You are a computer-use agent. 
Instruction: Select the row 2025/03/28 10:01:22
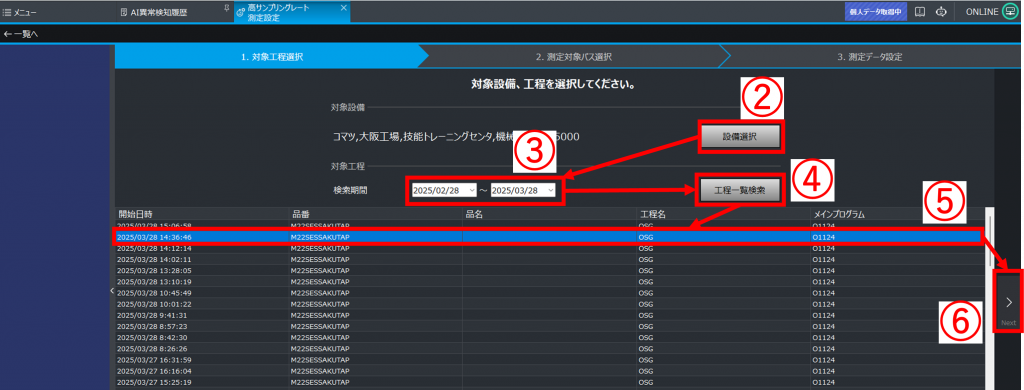(549, 304)
